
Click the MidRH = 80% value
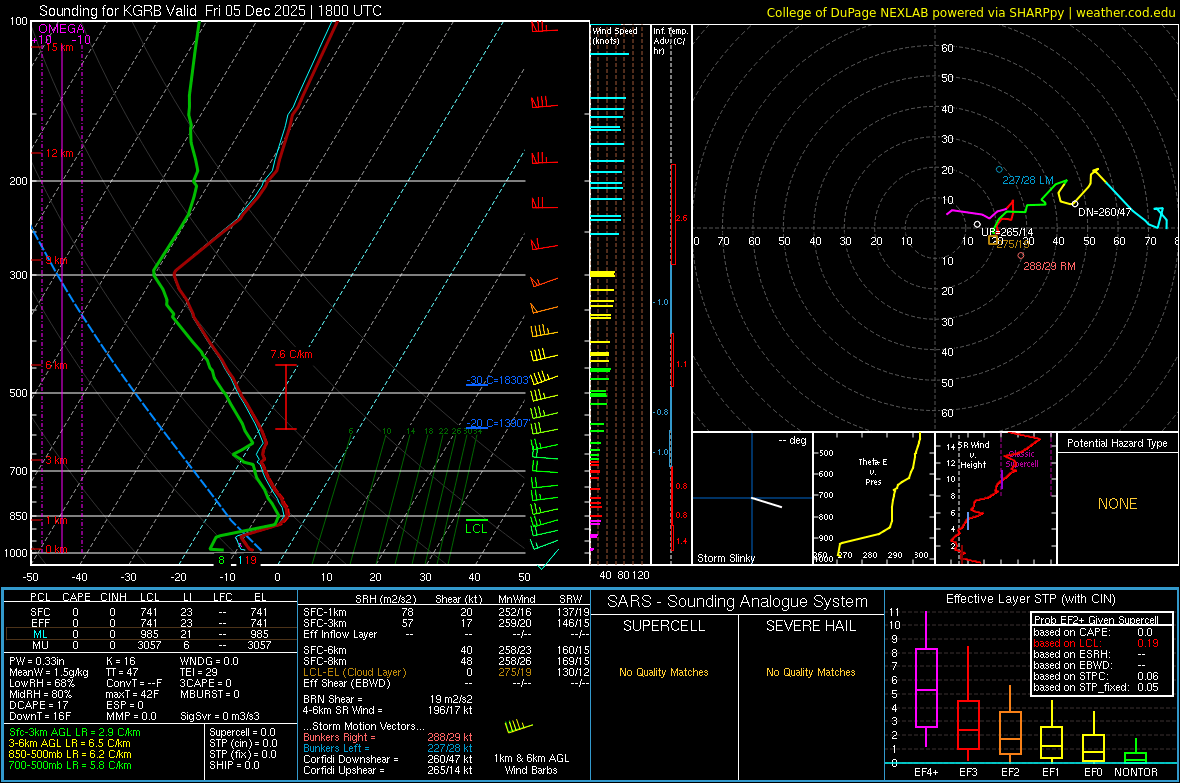[x=41, y=694]
